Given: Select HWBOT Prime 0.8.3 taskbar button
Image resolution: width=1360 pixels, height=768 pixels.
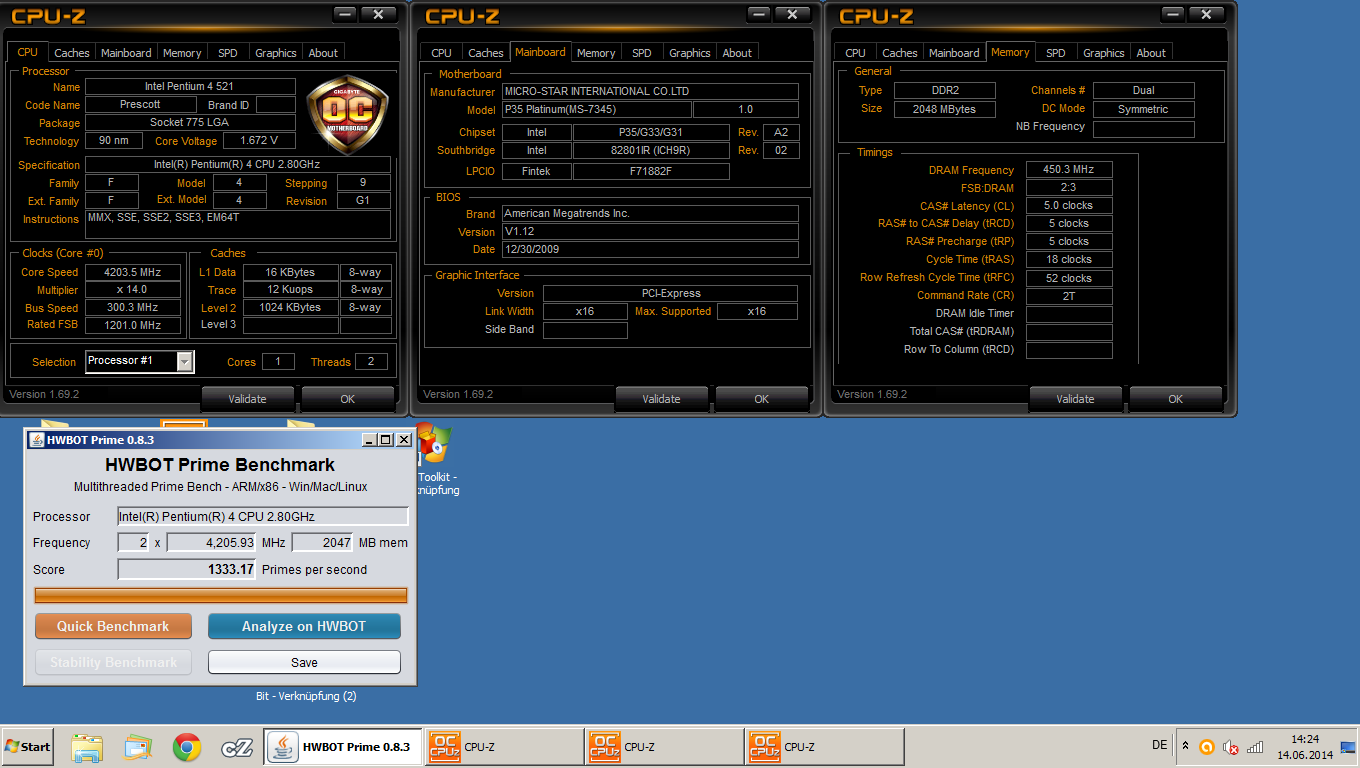Looking at the screenshot, I should pyautogui.click(x=342, y=747).
